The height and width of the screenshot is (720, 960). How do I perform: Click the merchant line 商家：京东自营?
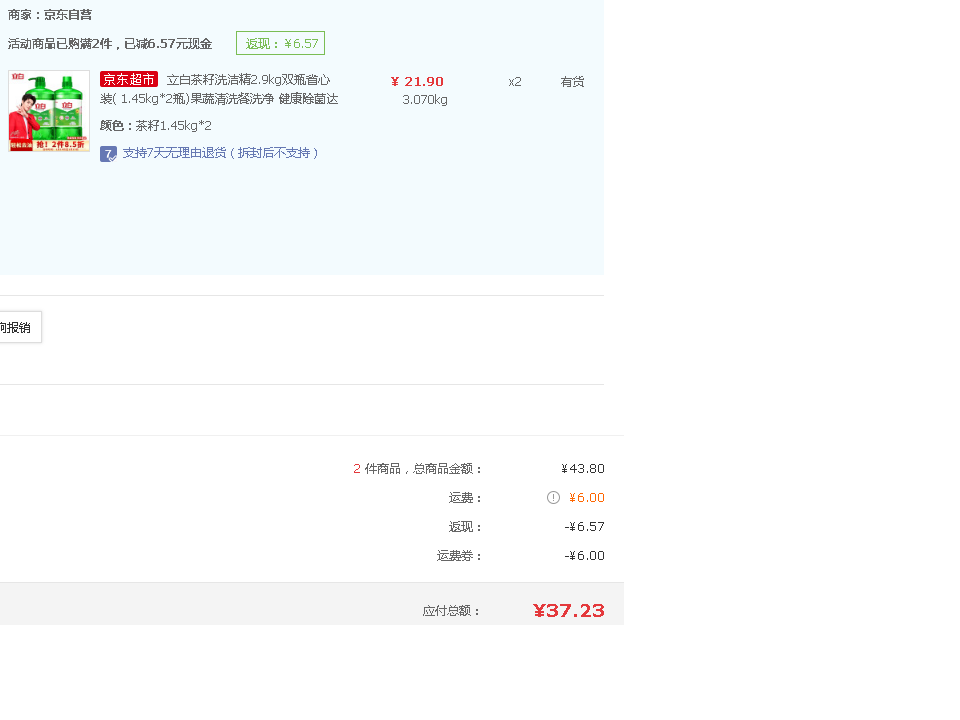[50, 15]
